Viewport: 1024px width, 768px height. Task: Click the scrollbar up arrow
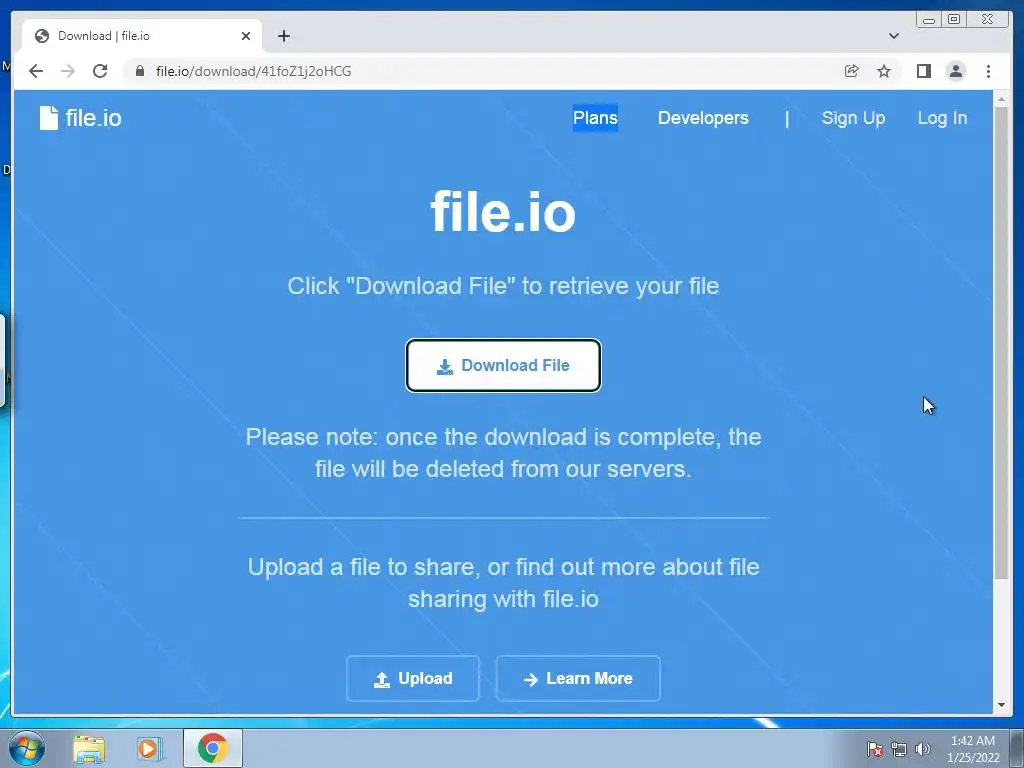[x=1000, y=99]
